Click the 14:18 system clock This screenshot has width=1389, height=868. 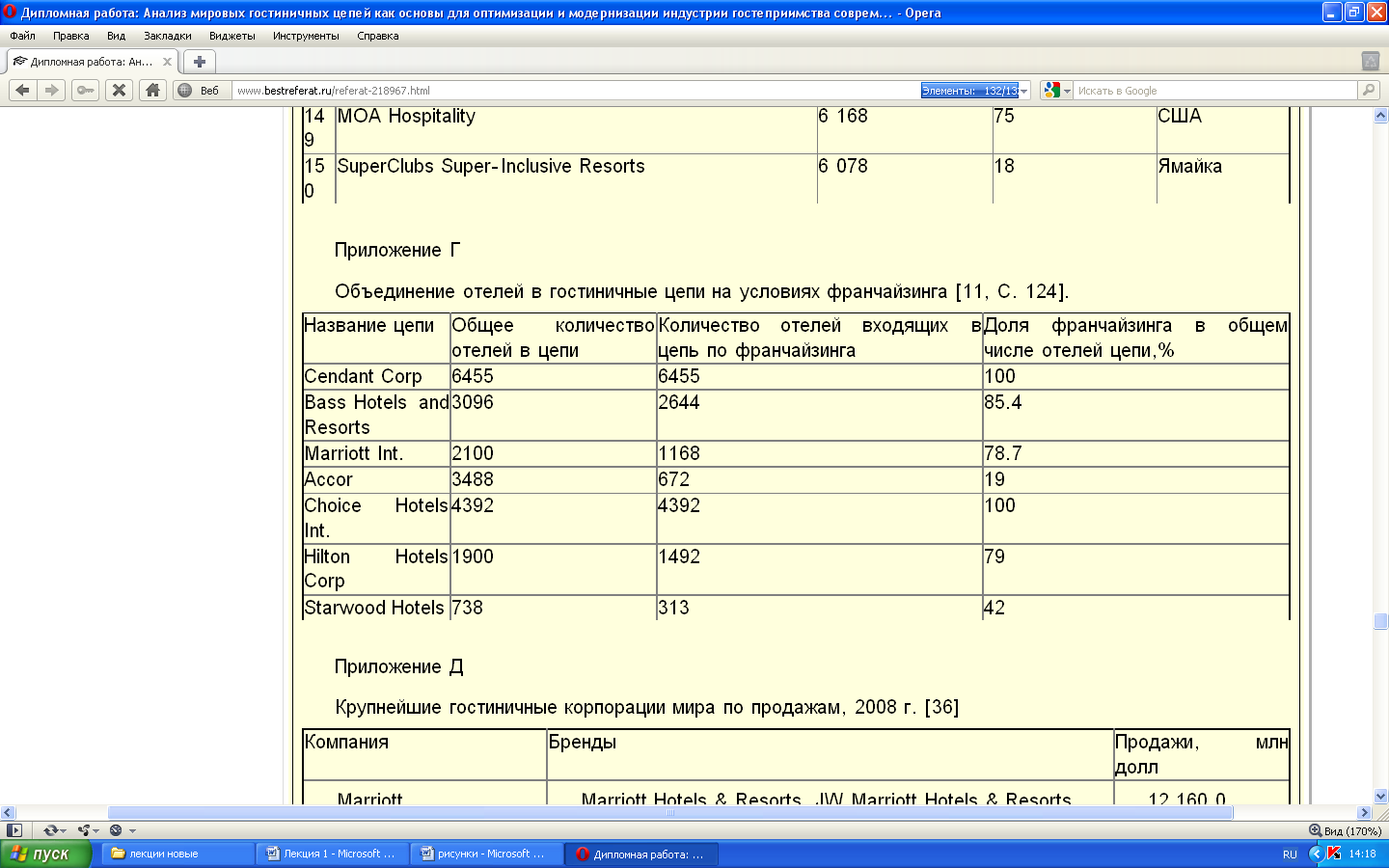(1362, 854)
